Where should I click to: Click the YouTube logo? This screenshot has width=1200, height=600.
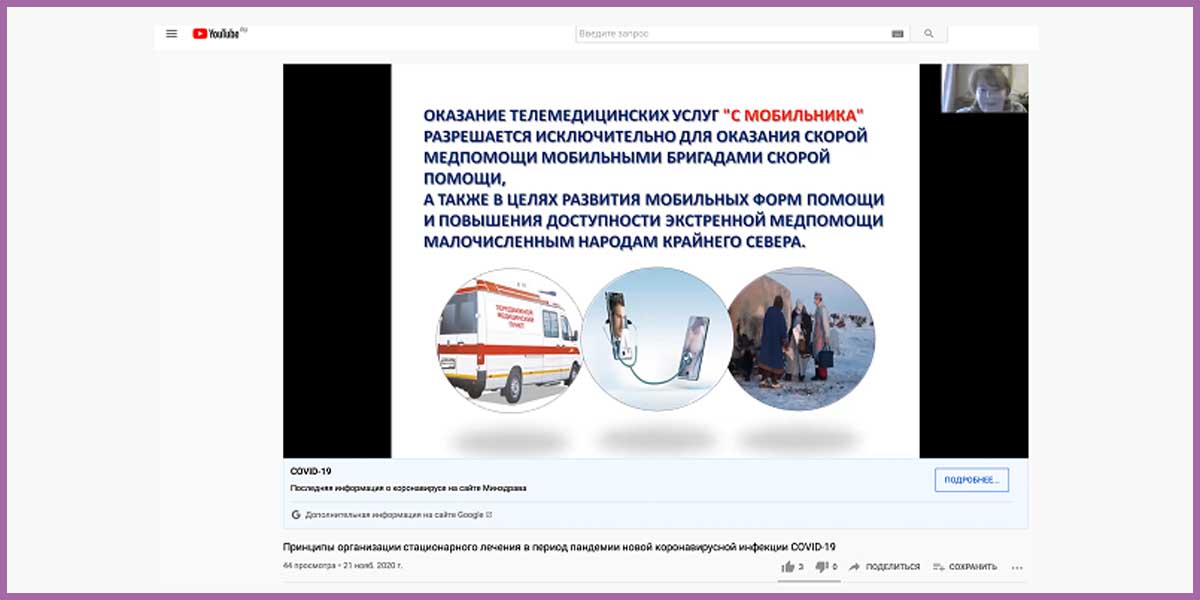click(218, 34)
